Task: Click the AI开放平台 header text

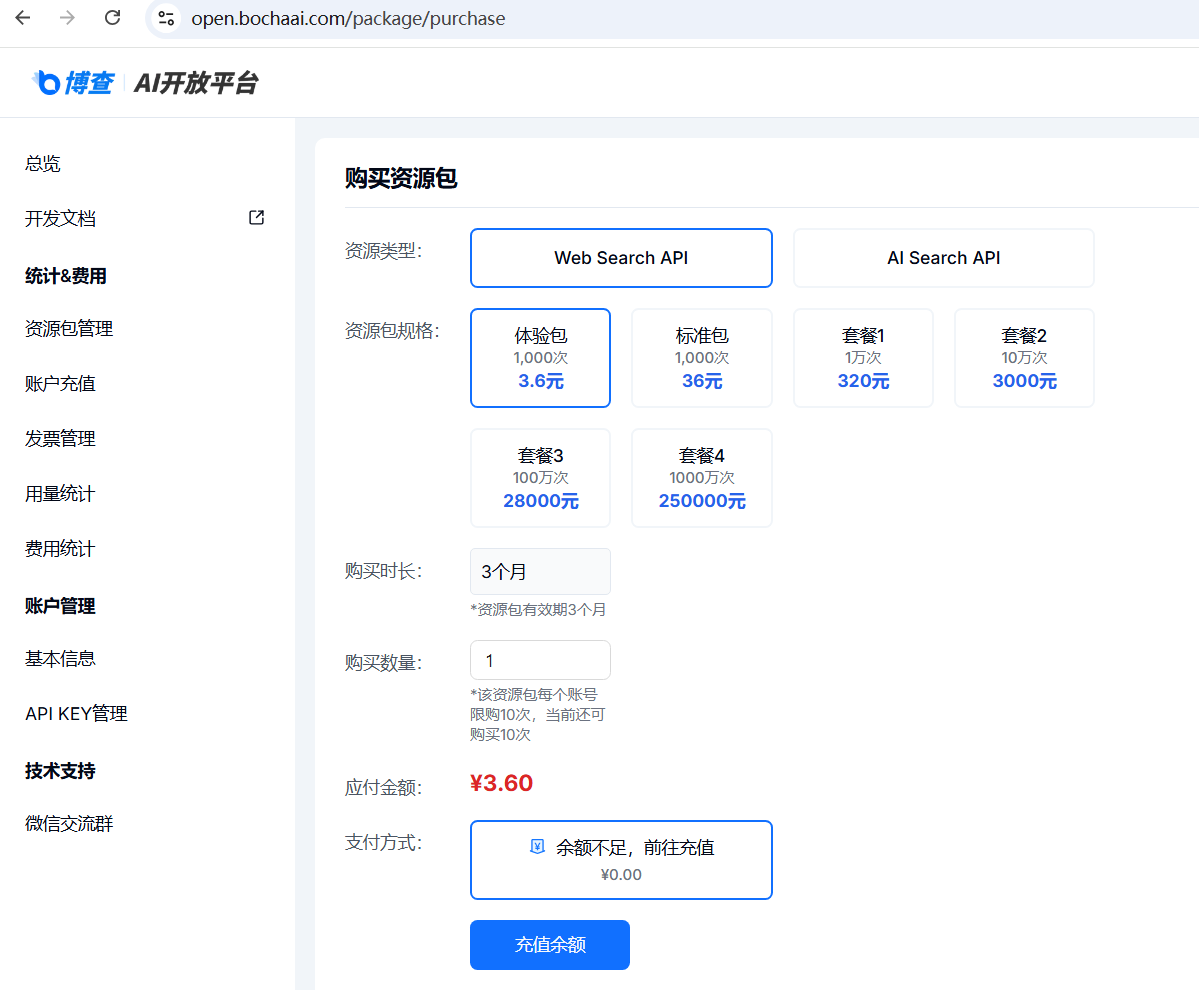Action: pos(197,83)
